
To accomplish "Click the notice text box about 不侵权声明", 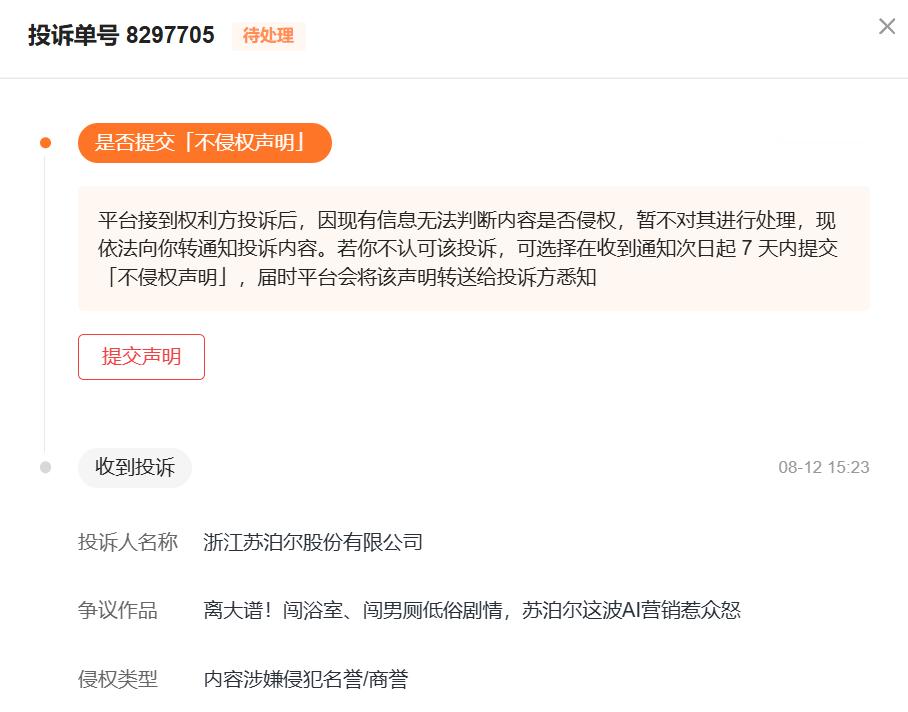I will point(474,249).
